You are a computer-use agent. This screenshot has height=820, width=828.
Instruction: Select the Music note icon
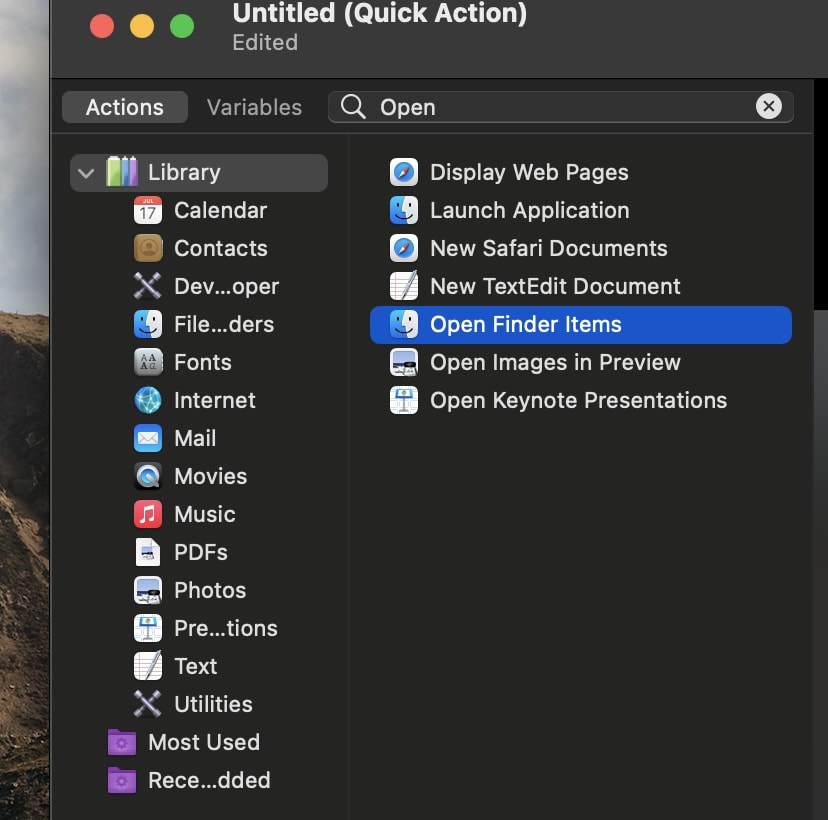click(148, 514)
